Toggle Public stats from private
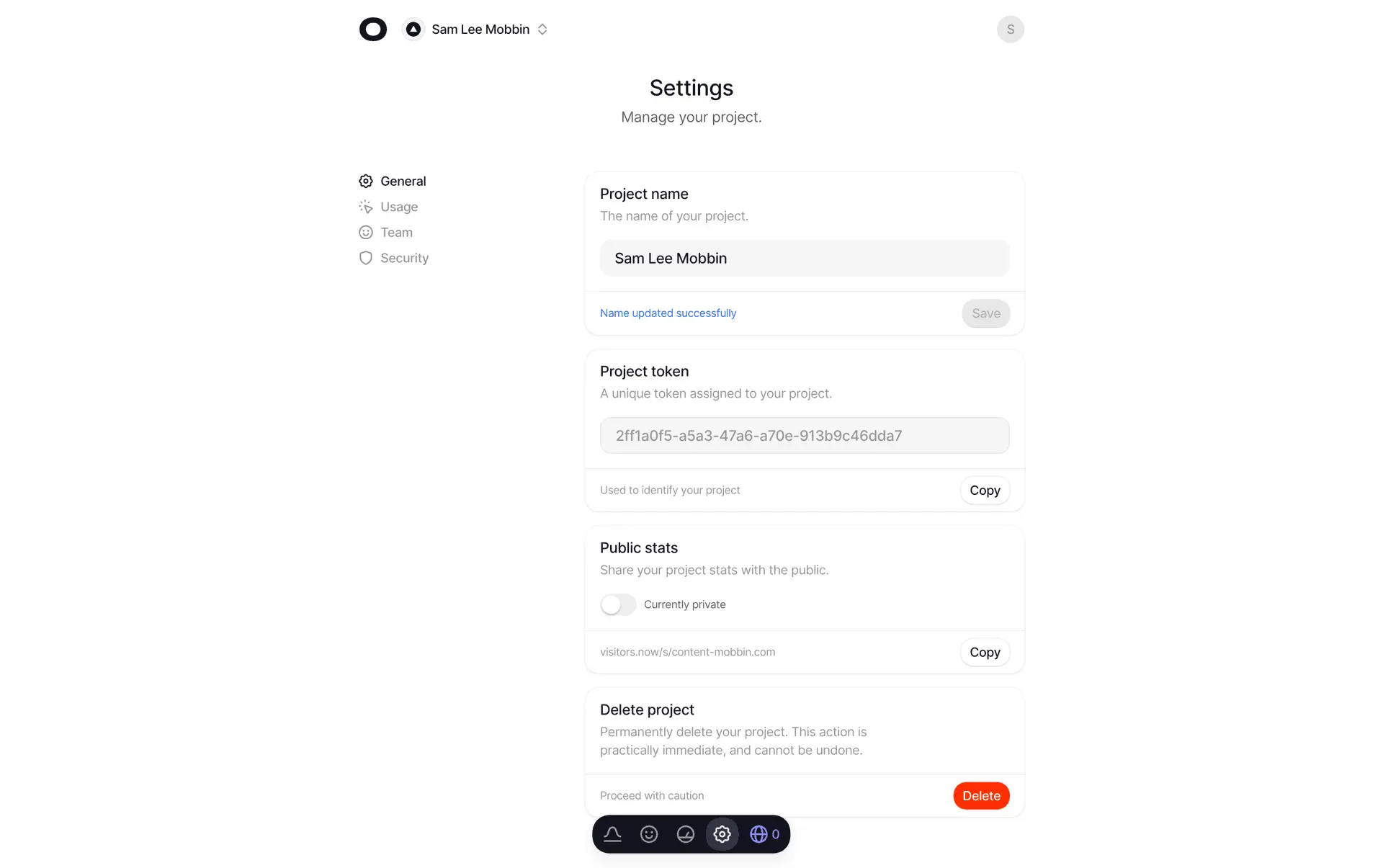 click(x=618, y=604)
